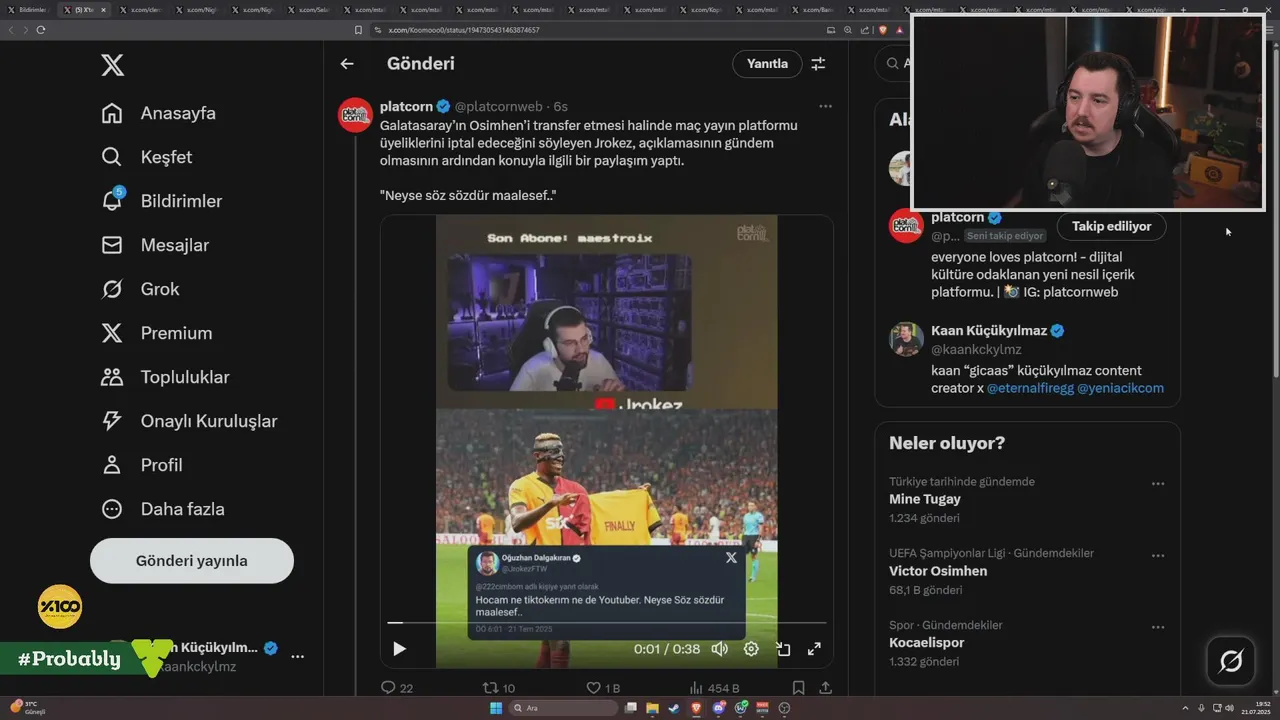View post analytics 454 B
The image size is (1280, 720).
(714, 688)
